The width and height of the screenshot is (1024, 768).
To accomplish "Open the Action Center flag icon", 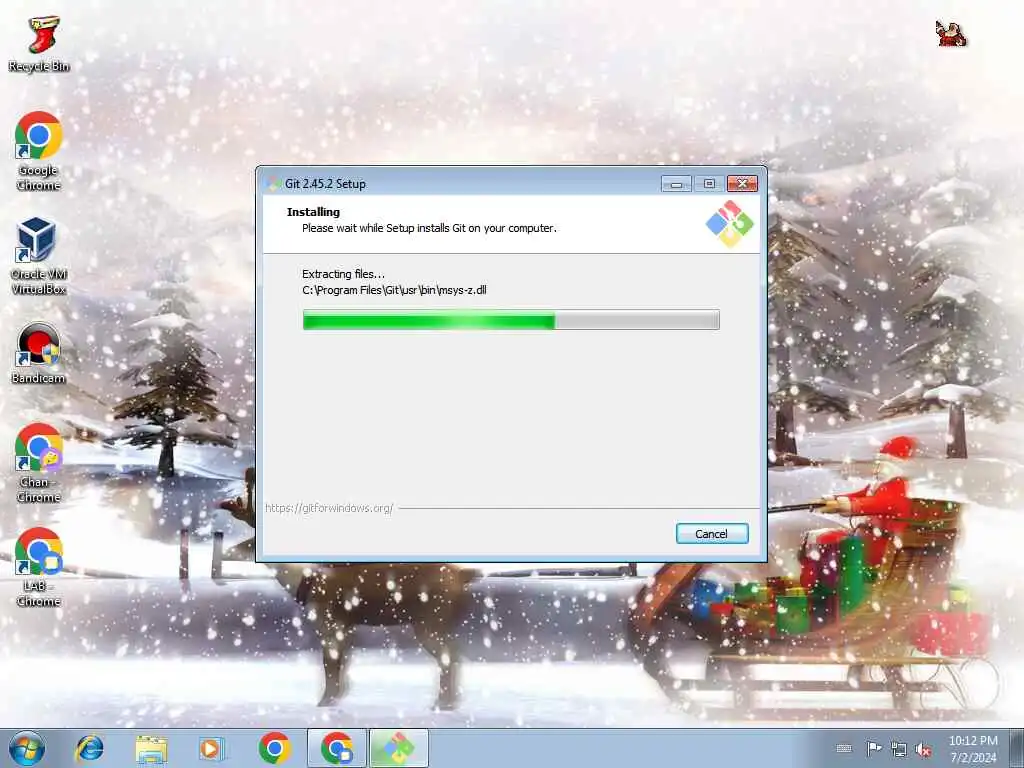I will (x=873, y=748).
